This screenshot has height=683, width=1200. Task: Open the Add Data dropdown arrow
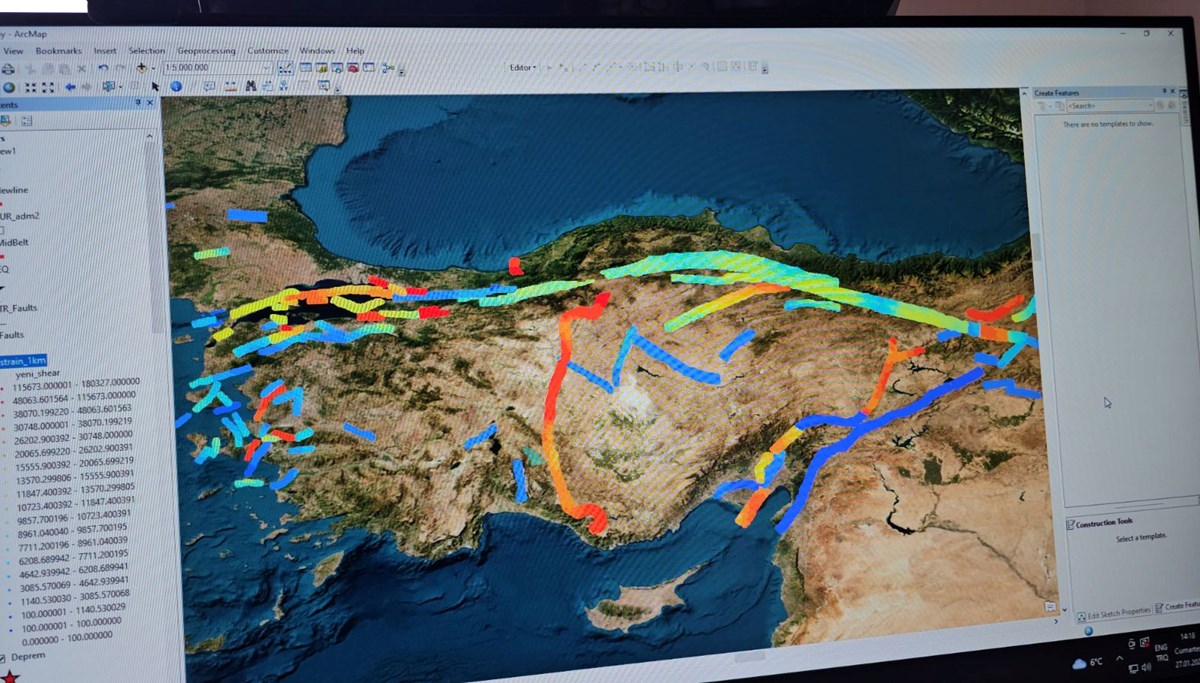(153, 68)
